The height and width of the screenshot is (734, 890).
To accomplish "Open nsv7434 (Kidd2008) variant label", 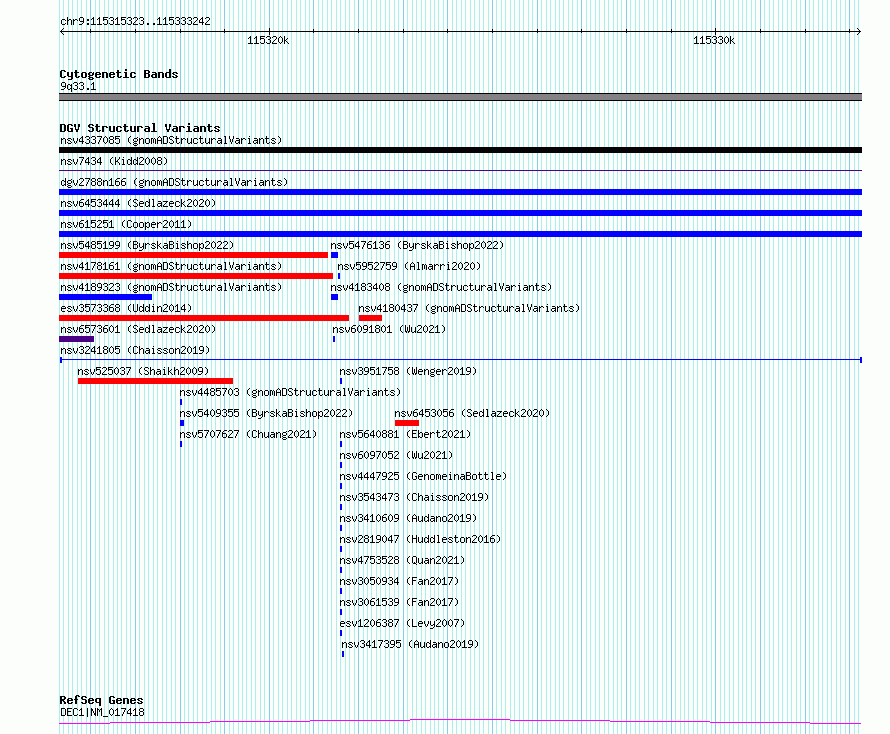I will point(114,161).
